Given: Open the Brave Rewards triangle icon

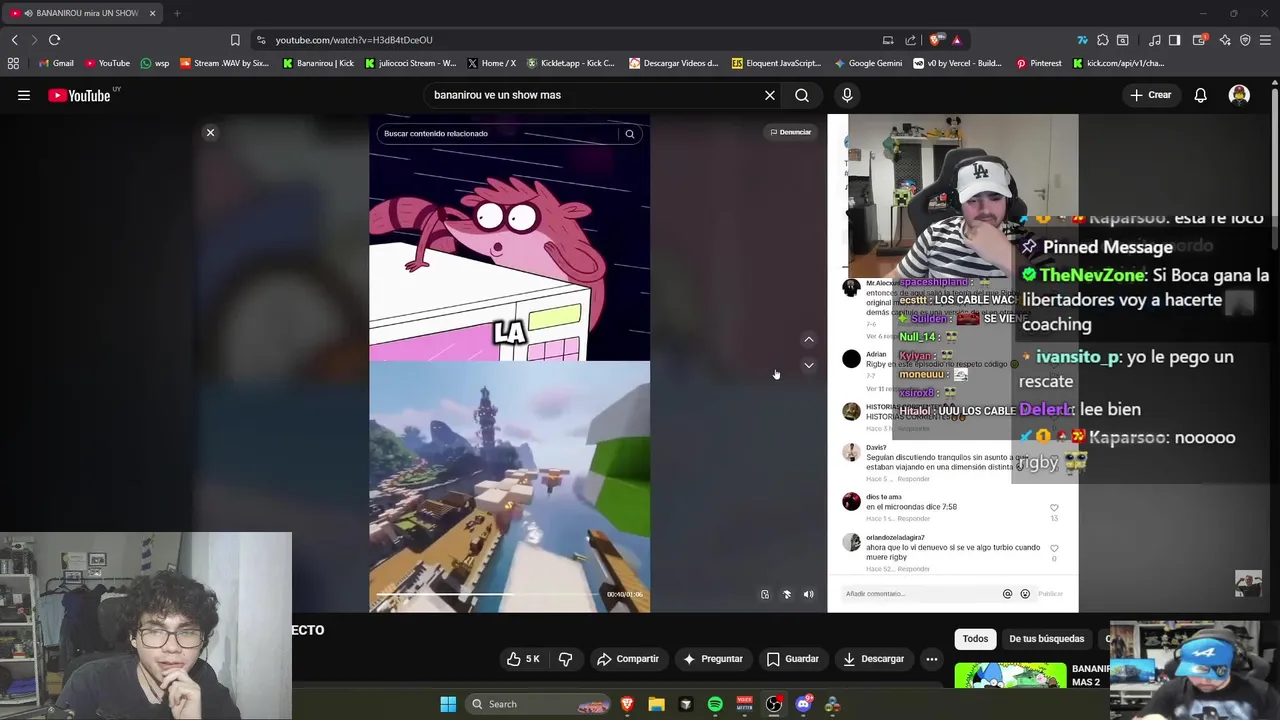Looking at the screenshot, I should [957, 40].
